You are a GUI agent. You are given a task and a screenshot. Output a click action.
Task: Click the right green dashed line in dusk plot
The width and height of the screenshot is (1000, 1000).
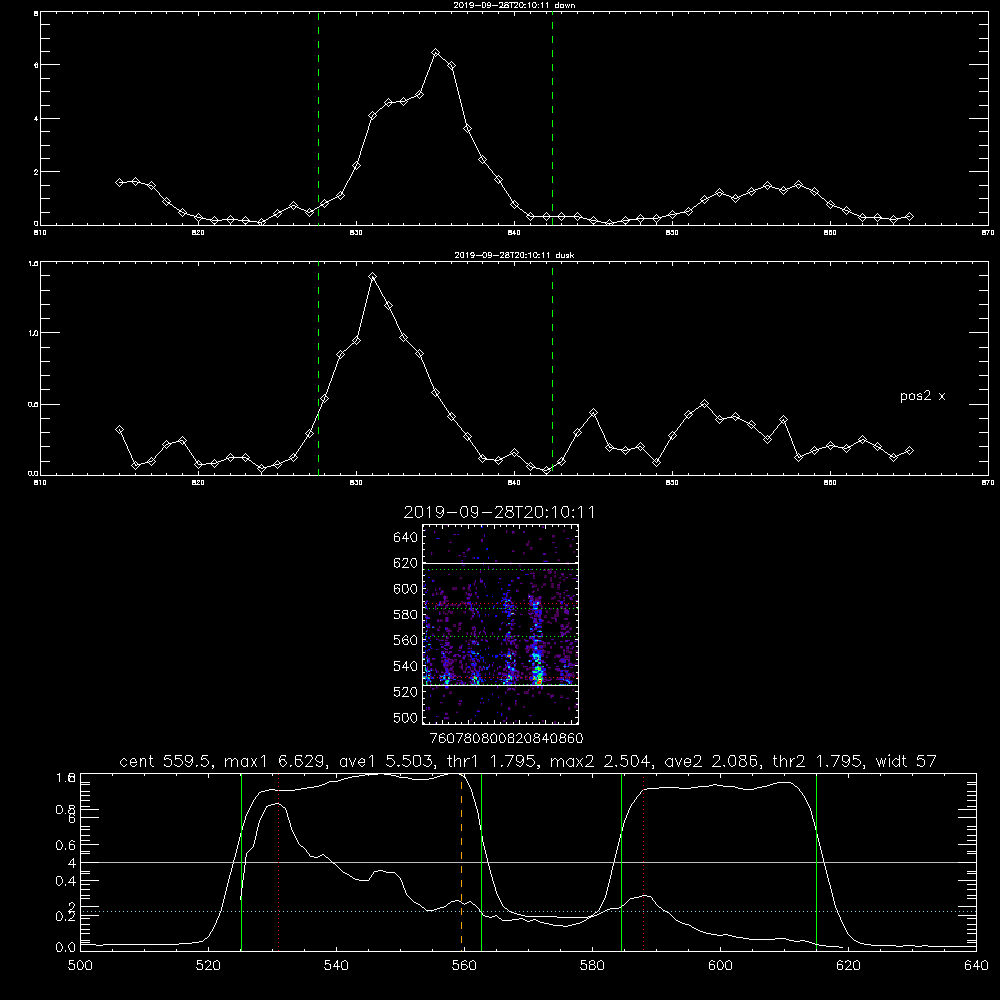click(x=552, y=369)
